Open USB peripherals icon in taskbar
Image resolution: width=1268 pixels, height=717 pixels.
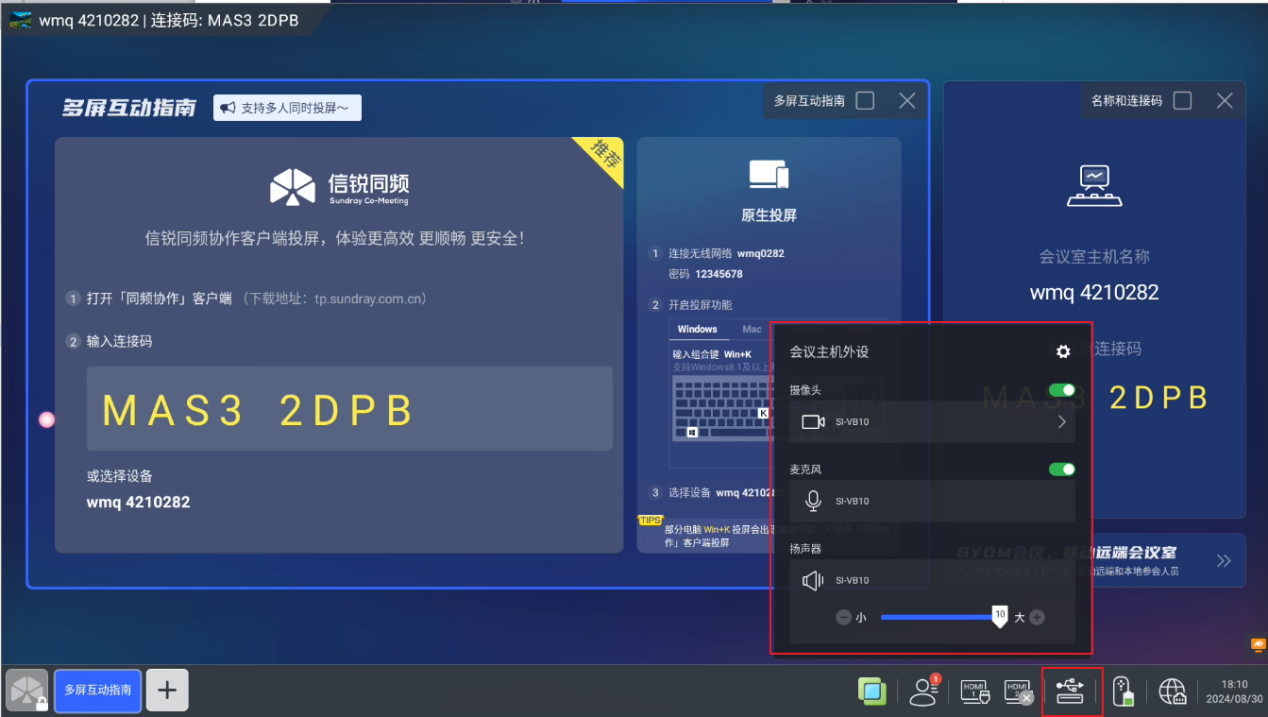click(1070, 690)
